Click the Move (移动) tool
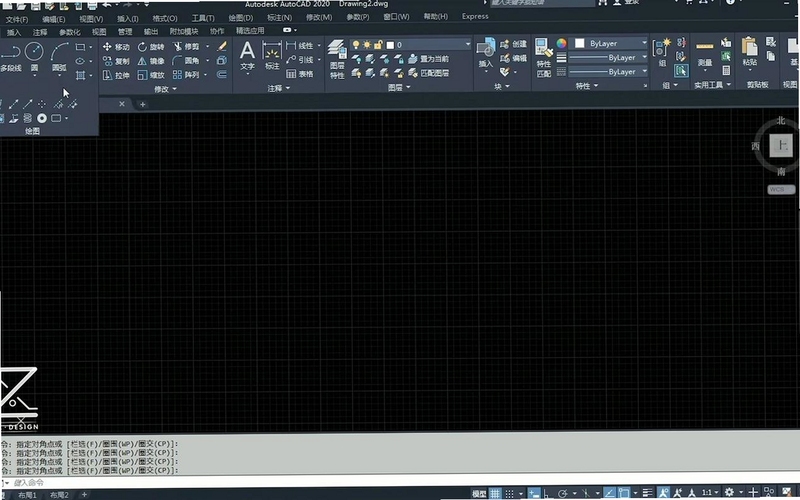Image resolution: width=800 pixels, height=500 pixels. tap(116, 47)
